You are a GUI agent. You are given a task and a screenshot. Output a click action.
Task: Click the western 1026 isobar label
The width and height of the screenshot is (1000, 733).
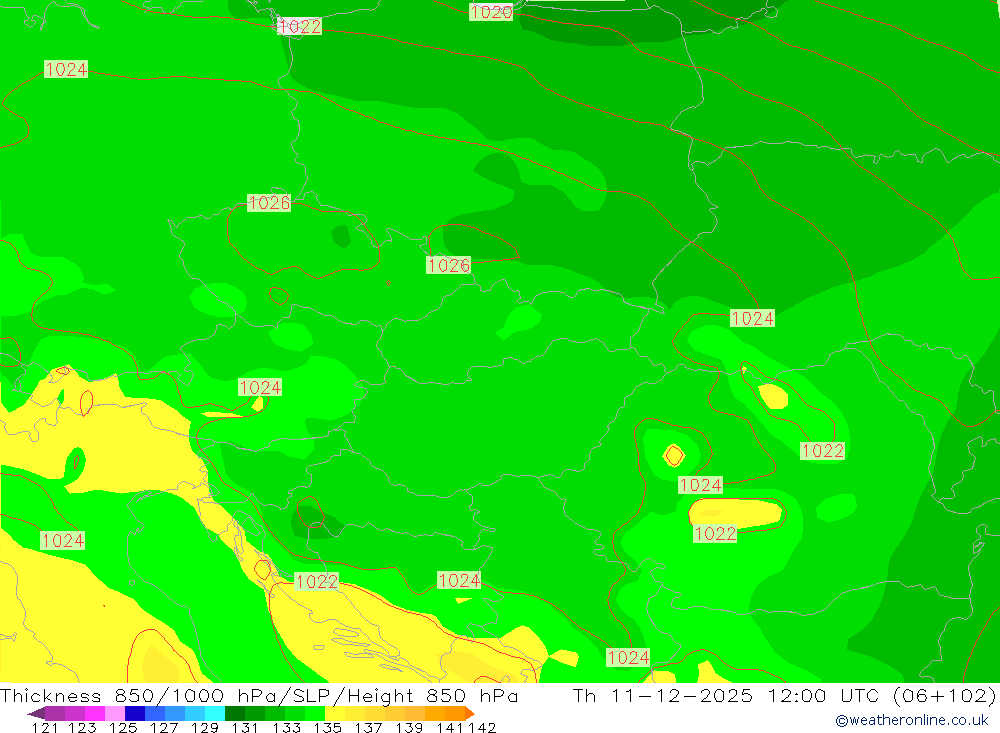point(269,203)
